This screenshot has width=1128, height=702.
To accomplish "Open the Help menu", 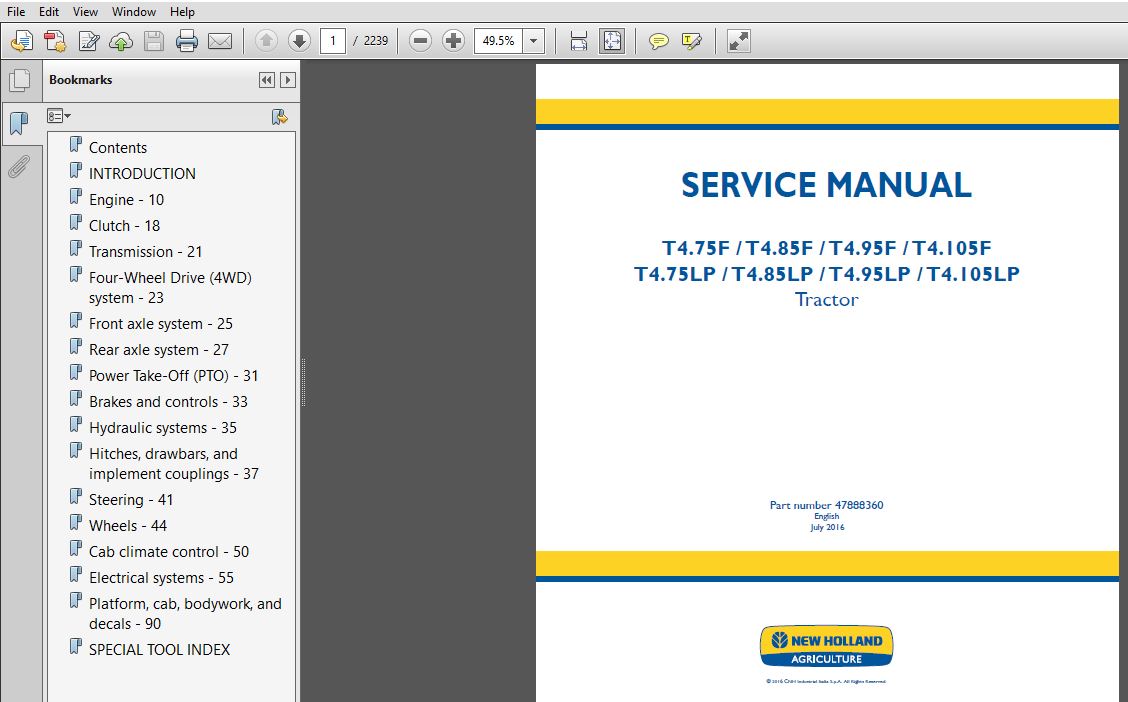I will coord(182,12).
